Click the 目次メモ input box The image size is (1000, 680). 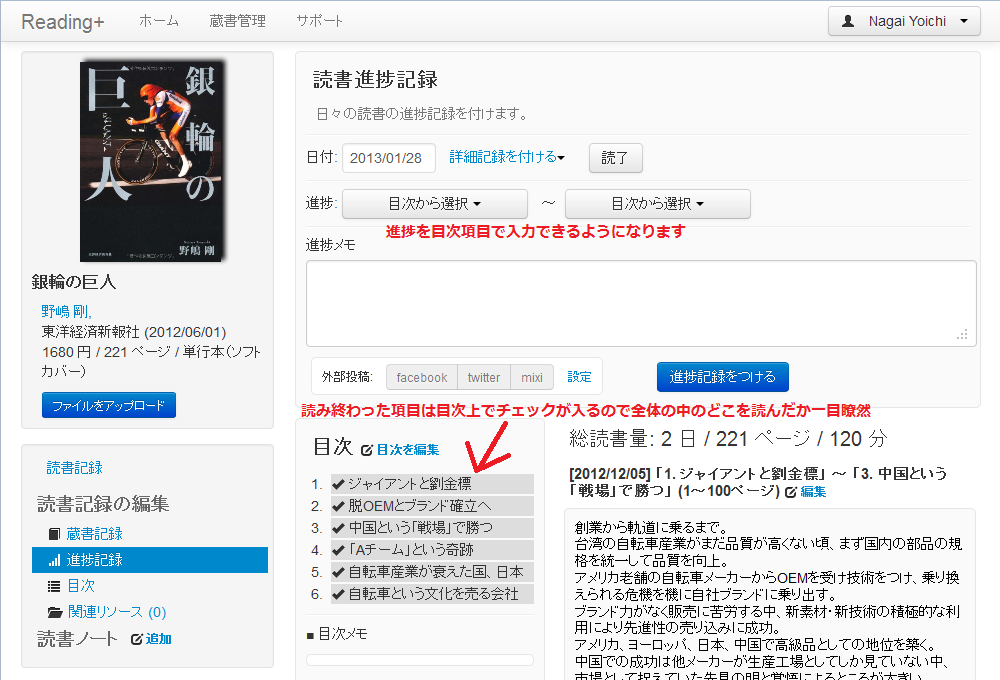tap(420, 660)
